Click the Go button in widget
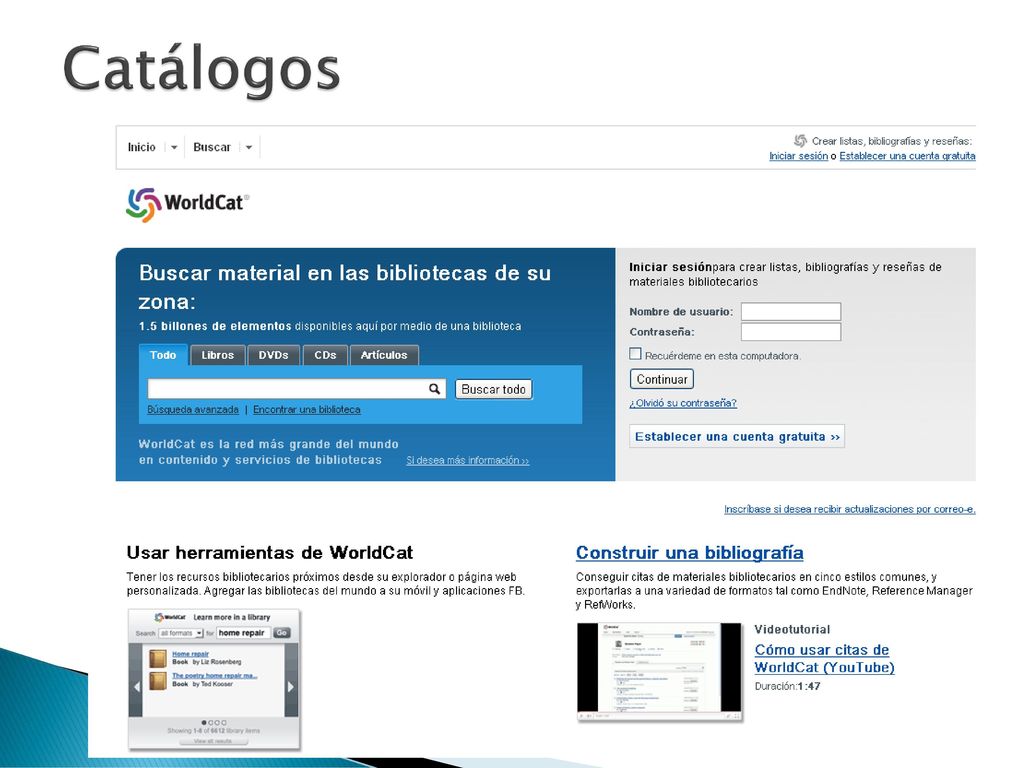Viewport: 1024px width, 768px height. pyautogui.click(x=282, y=633)
